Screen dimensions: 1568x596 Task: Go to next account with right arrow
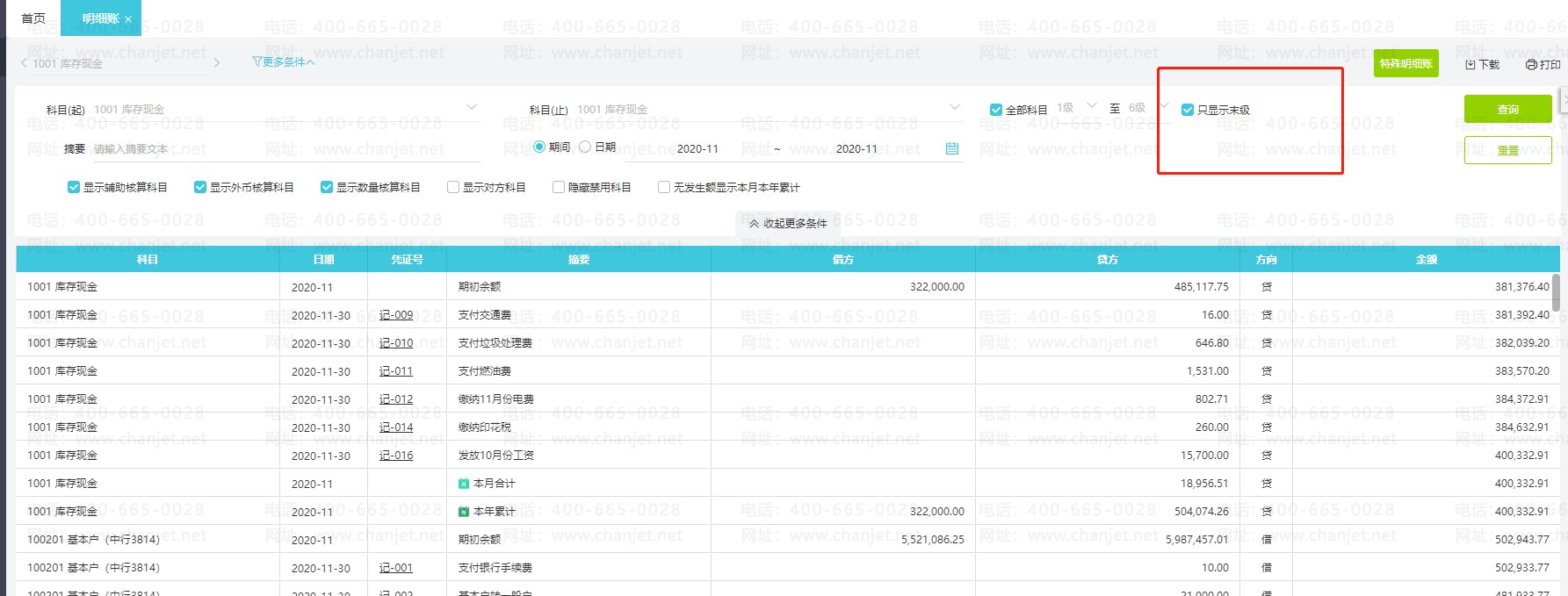click(x=217, y=63)
